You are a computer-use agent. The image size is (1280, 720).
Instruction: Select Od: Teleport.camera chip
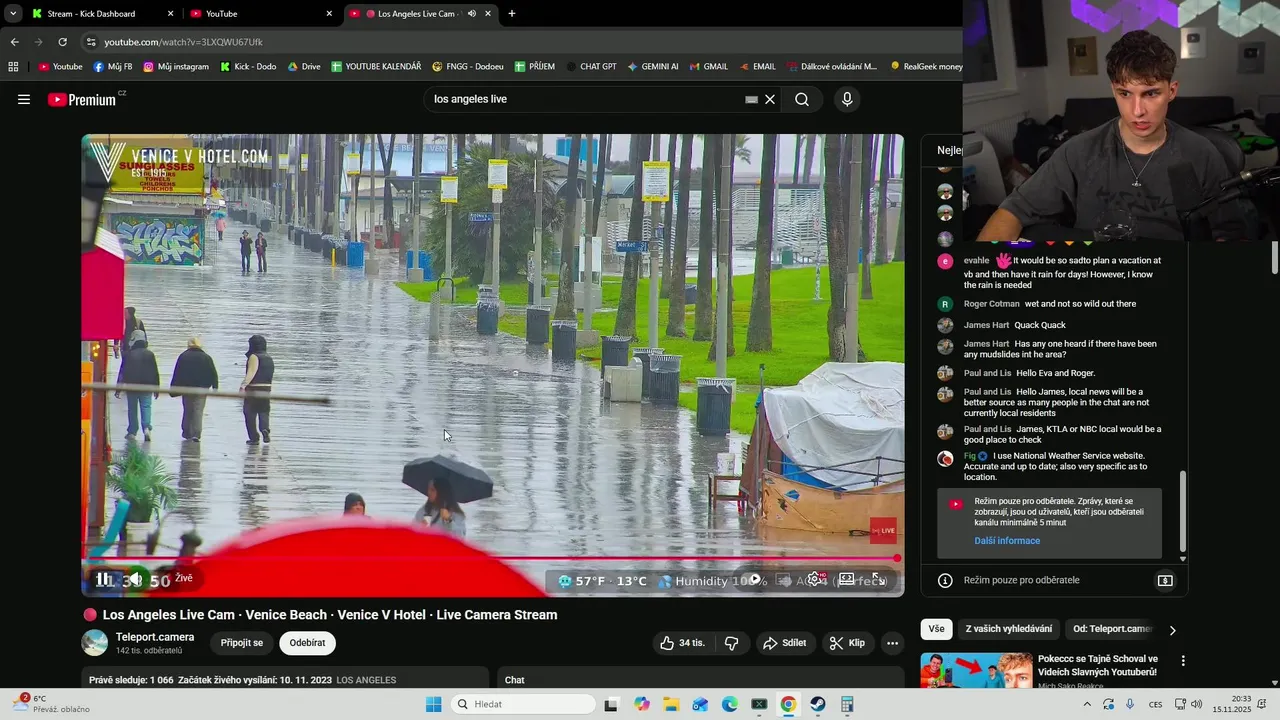click(x=1113, y=629)
